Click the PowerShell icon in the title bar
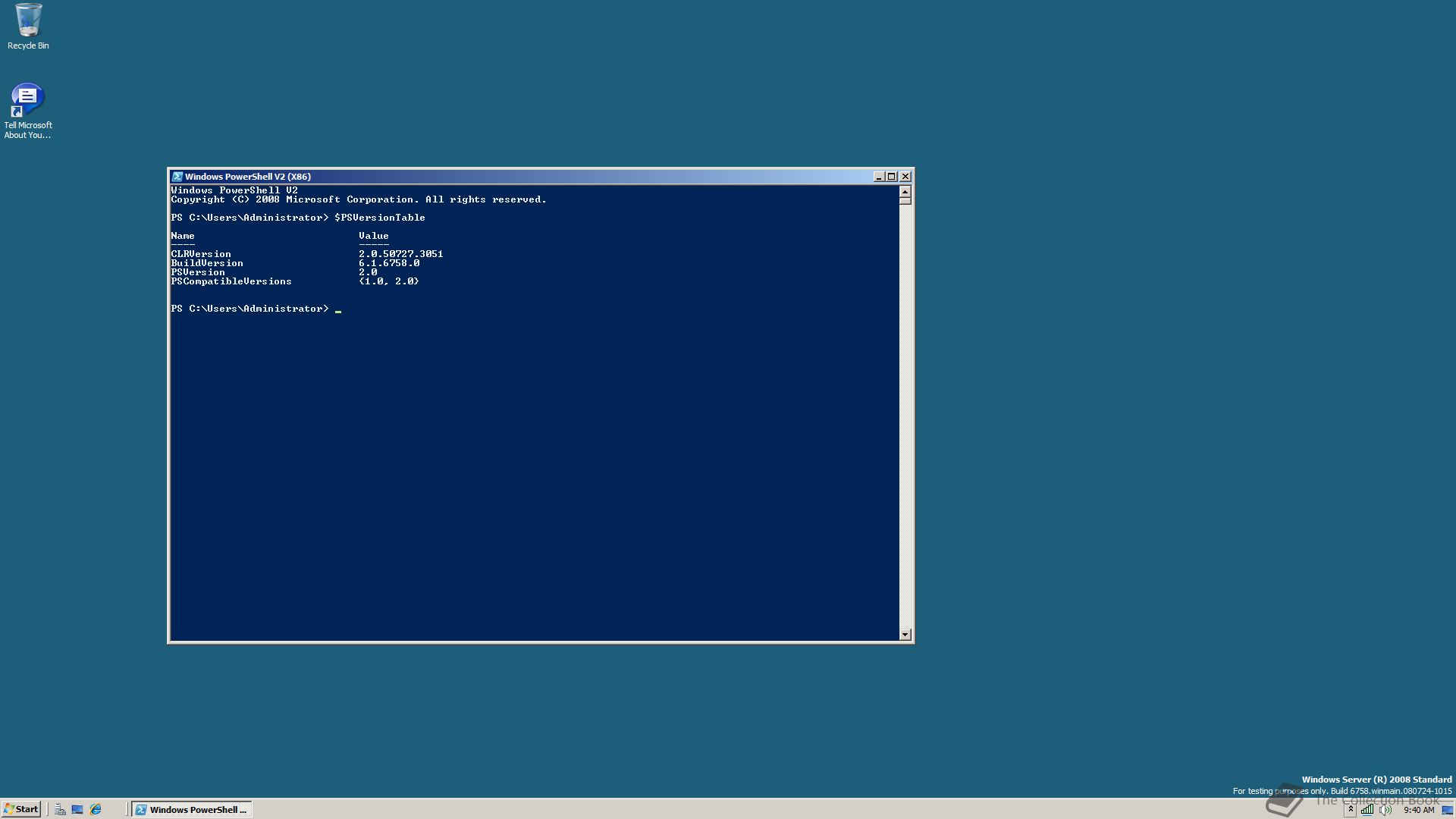 (x=177, y=177)
